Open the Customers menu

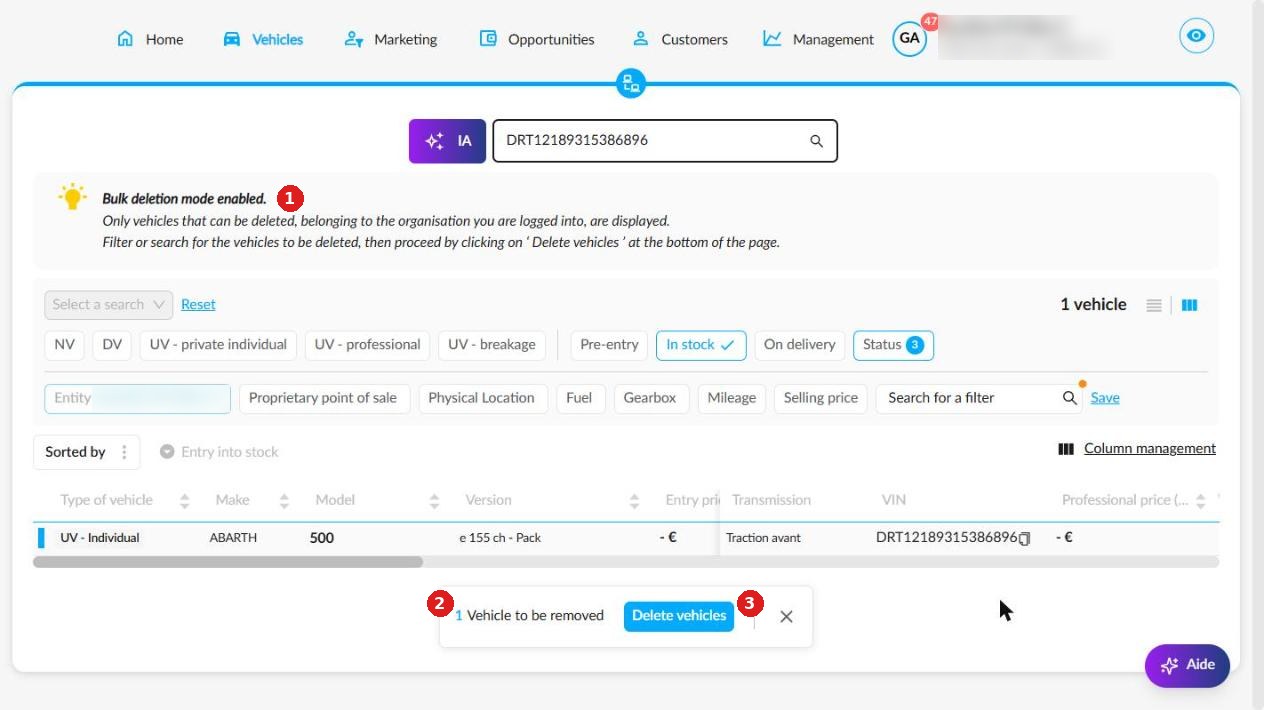pos(680,39)
